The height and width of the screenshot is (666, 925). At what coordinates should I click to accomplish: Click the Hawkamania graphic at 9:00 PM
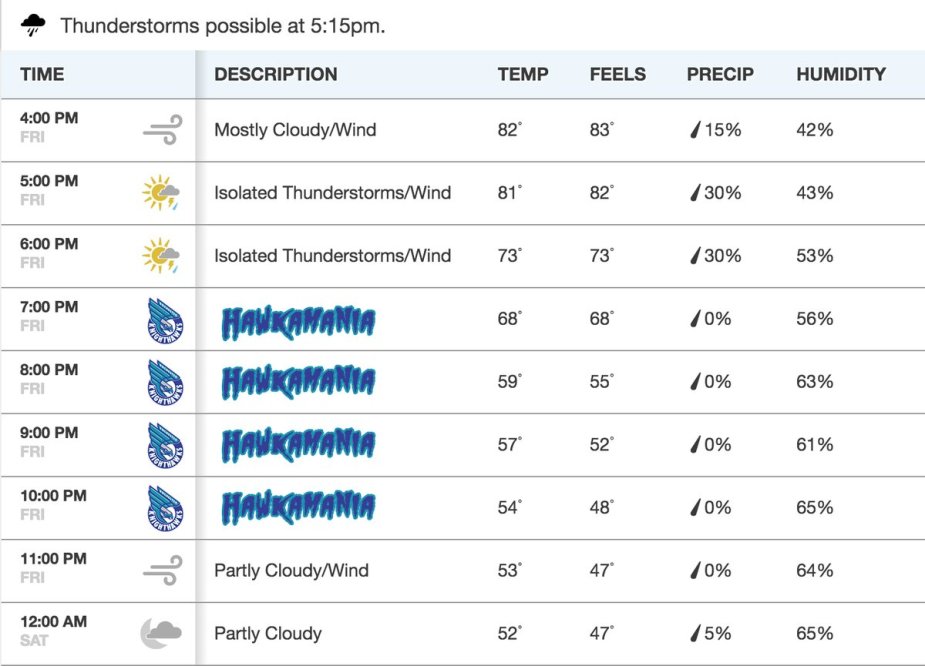tap(298, 445)
